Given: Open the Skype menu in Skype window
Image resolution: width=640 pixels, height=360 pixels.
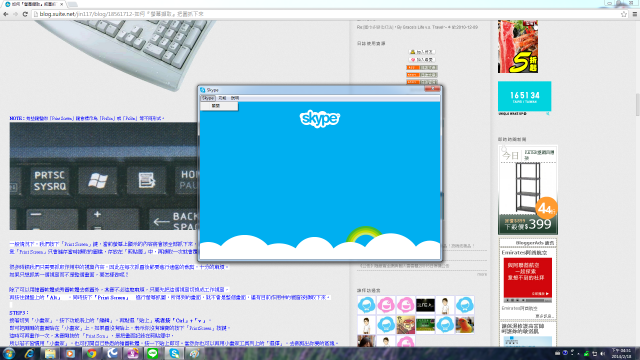Looking at the screenshot, I should tap(208, 98).
